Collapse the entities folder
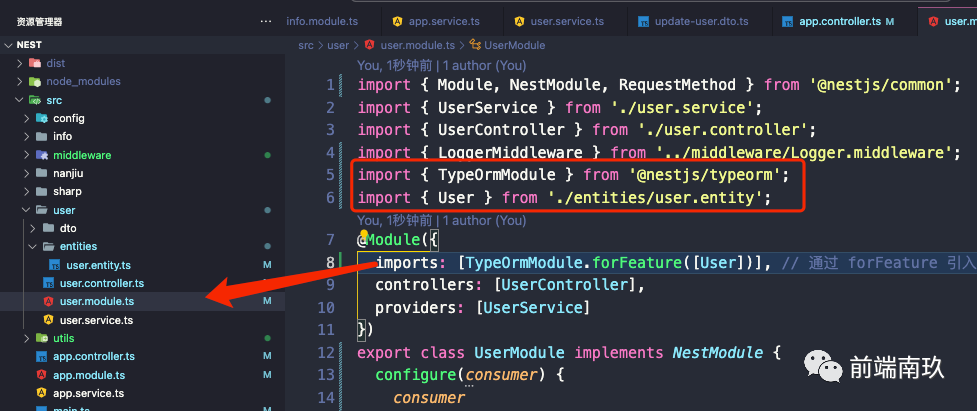Image resolution: width=977 pixels, height=411 pixels. (33, 246)
